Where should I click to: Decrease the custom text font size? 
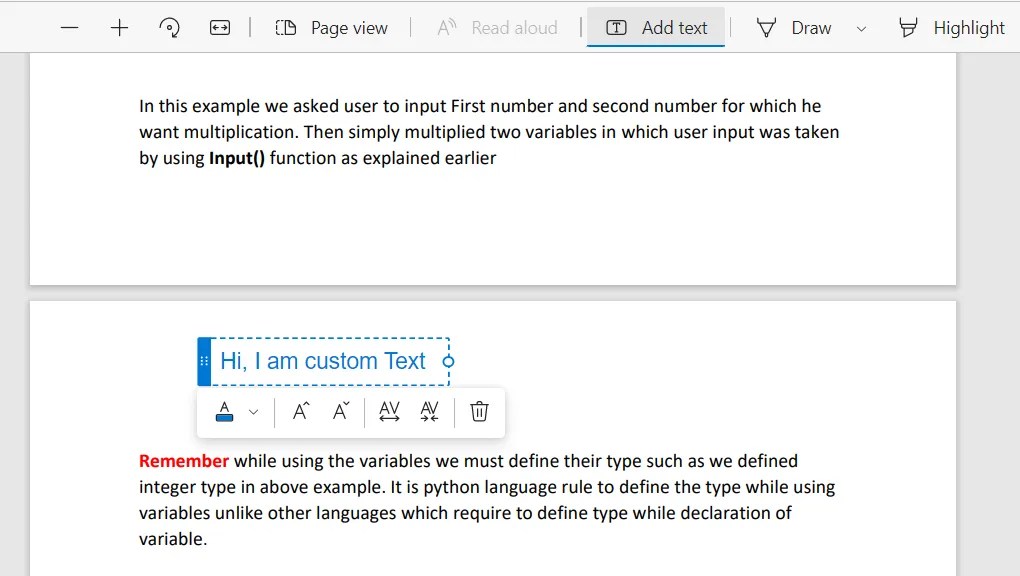pyautogui.click(x=340, y=411)
